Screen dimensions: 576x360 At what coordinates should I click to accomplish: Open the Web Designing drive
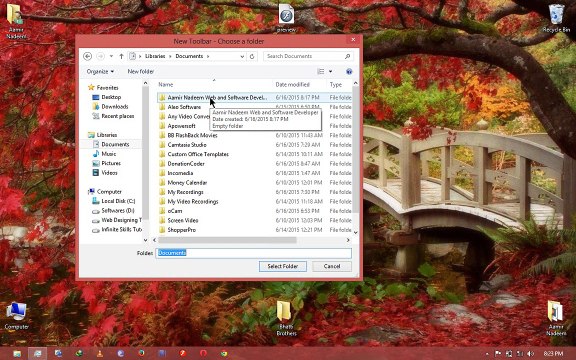coord(121,220)
